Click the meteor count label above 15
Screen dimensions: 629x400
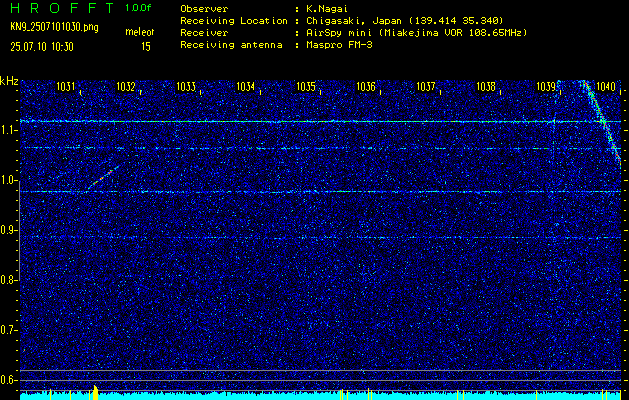pyautogui.click(x=140, y=32)
